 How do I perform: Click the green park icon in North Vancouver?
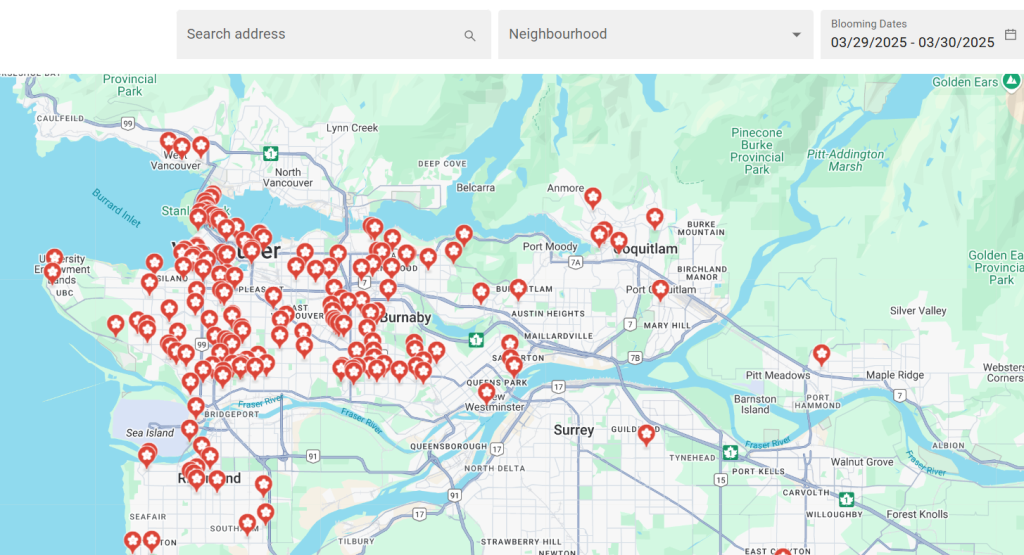click(270, 154)
